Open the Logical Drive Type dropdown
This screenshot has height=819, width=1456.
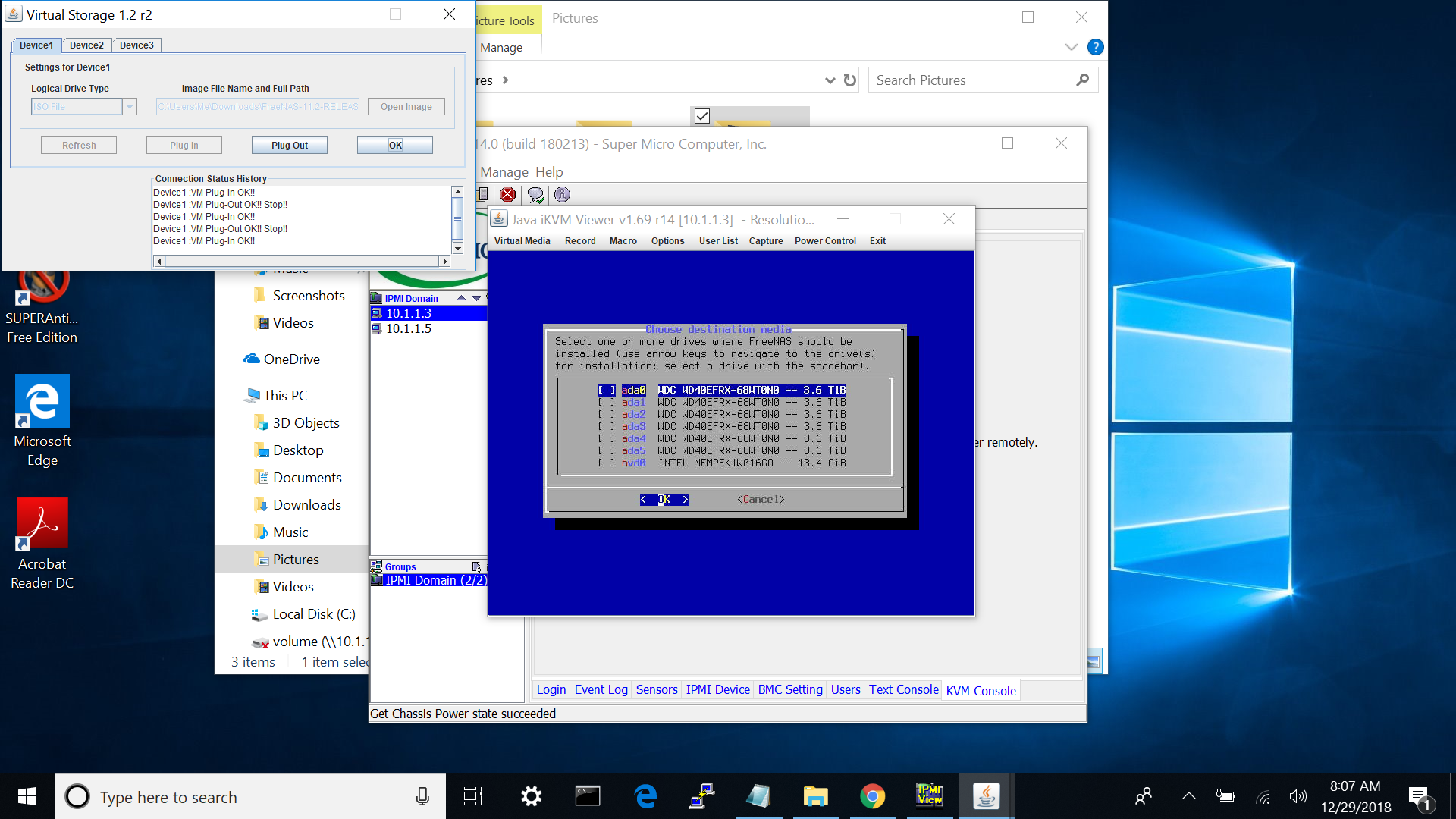pos(130,107)
